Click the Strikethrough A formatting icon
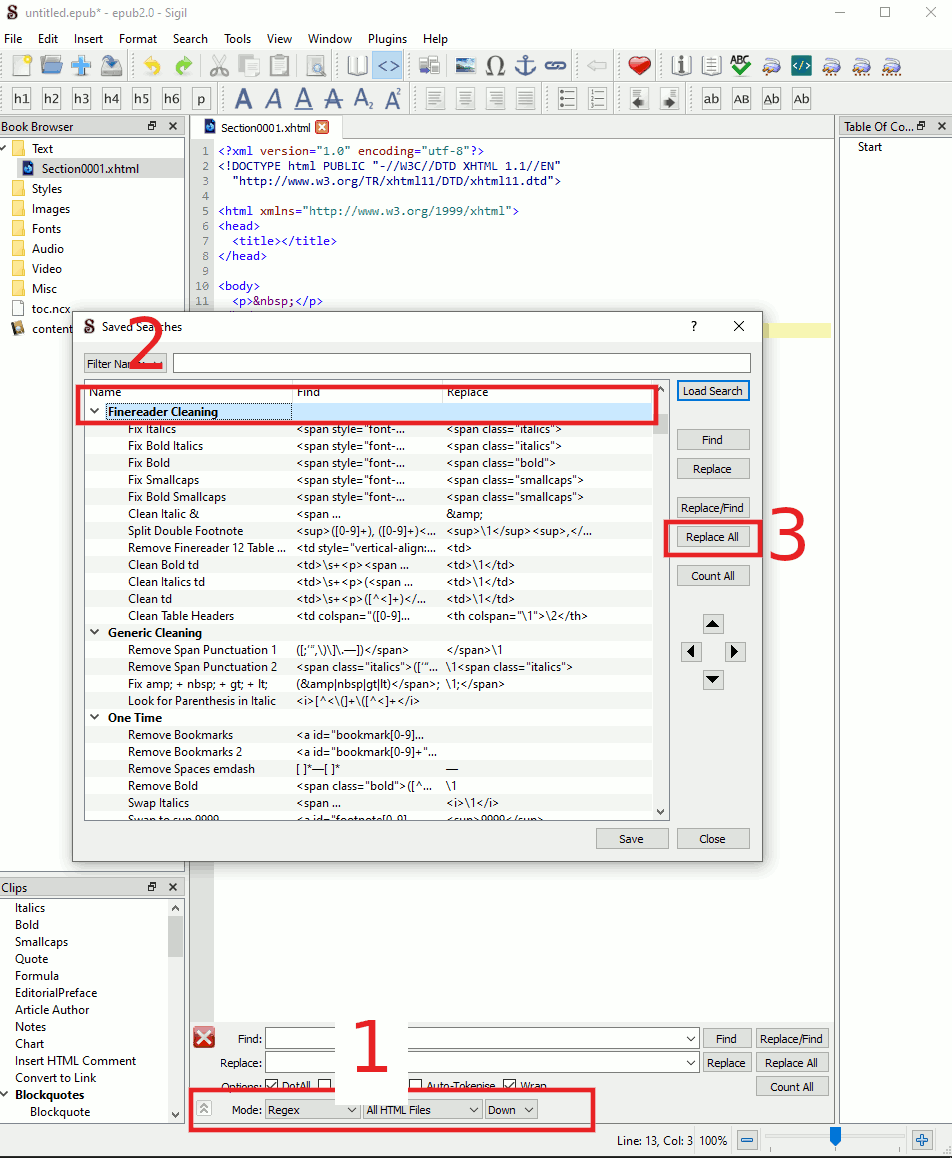Screen dimensions: 952x1158 [333, 99]
